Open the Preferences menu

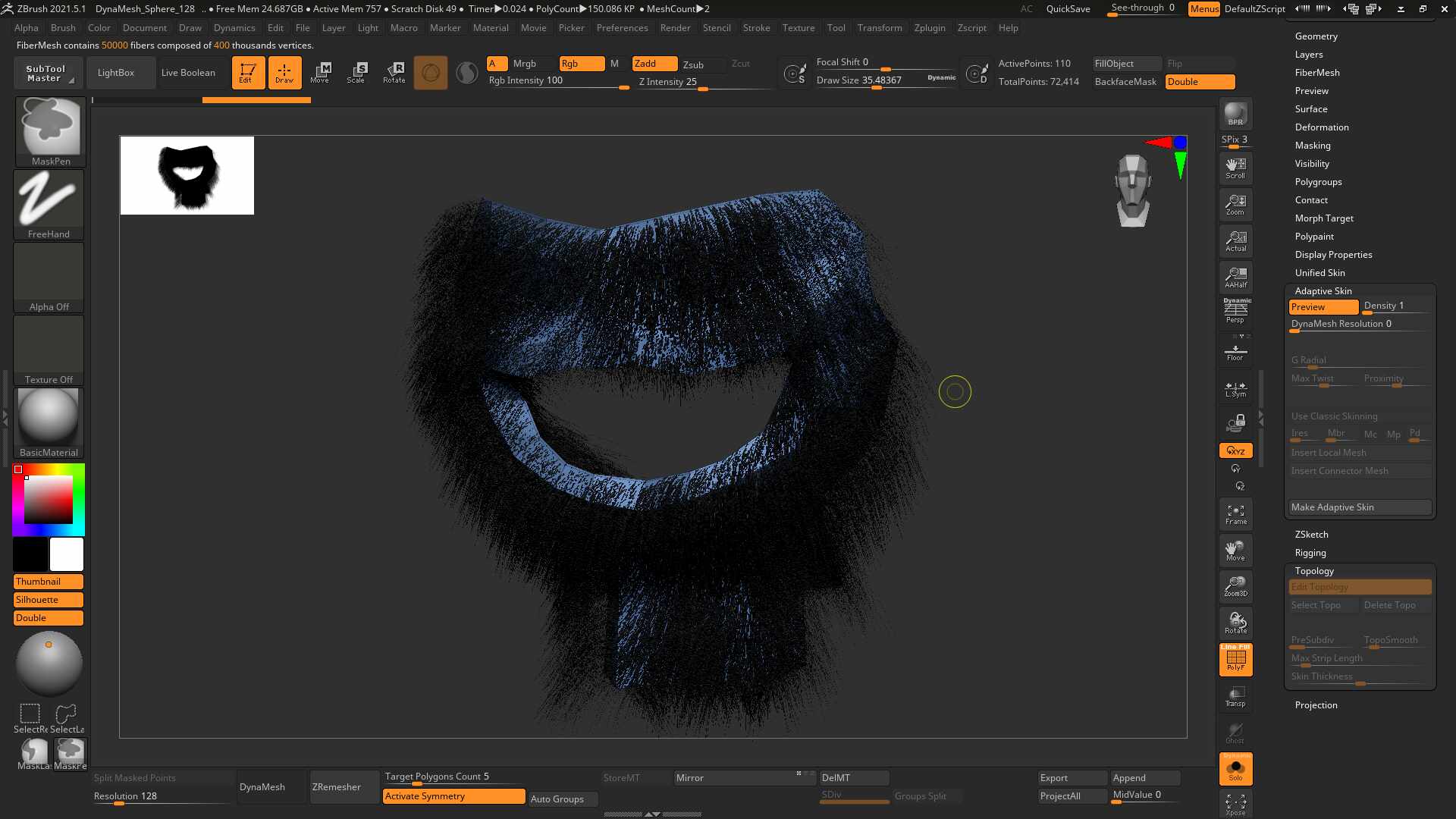622,28
